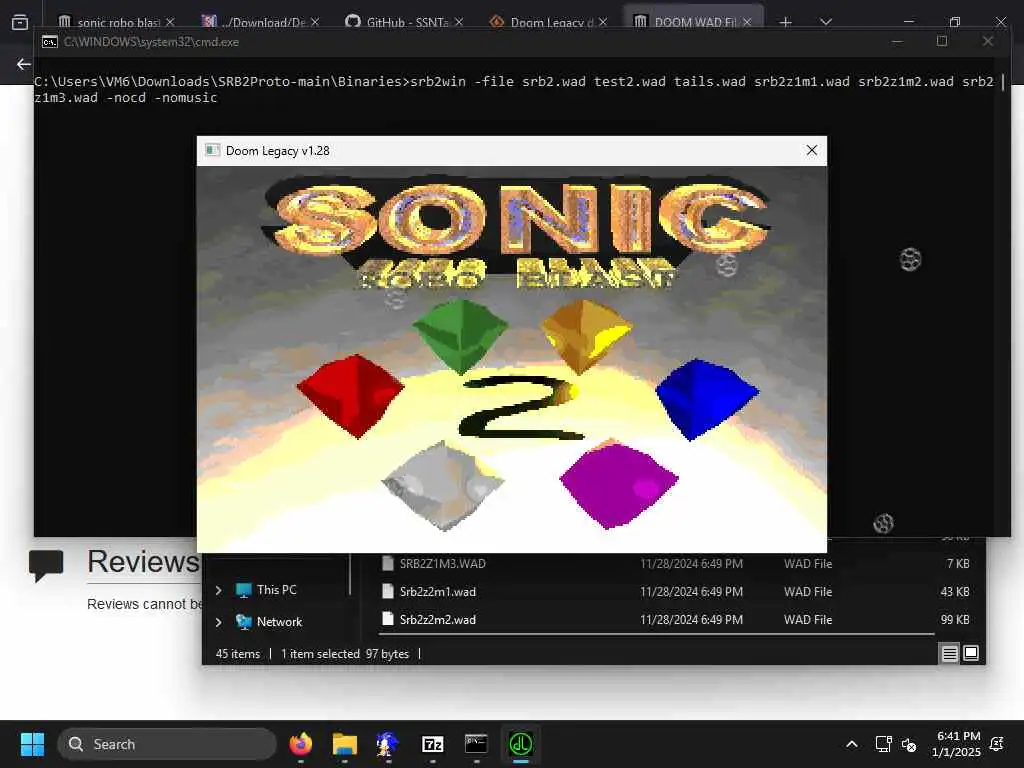This screenshot has height=768, width=1024.
Task: Click the yellow Chaos Emerald
Action: click(586, 335)
